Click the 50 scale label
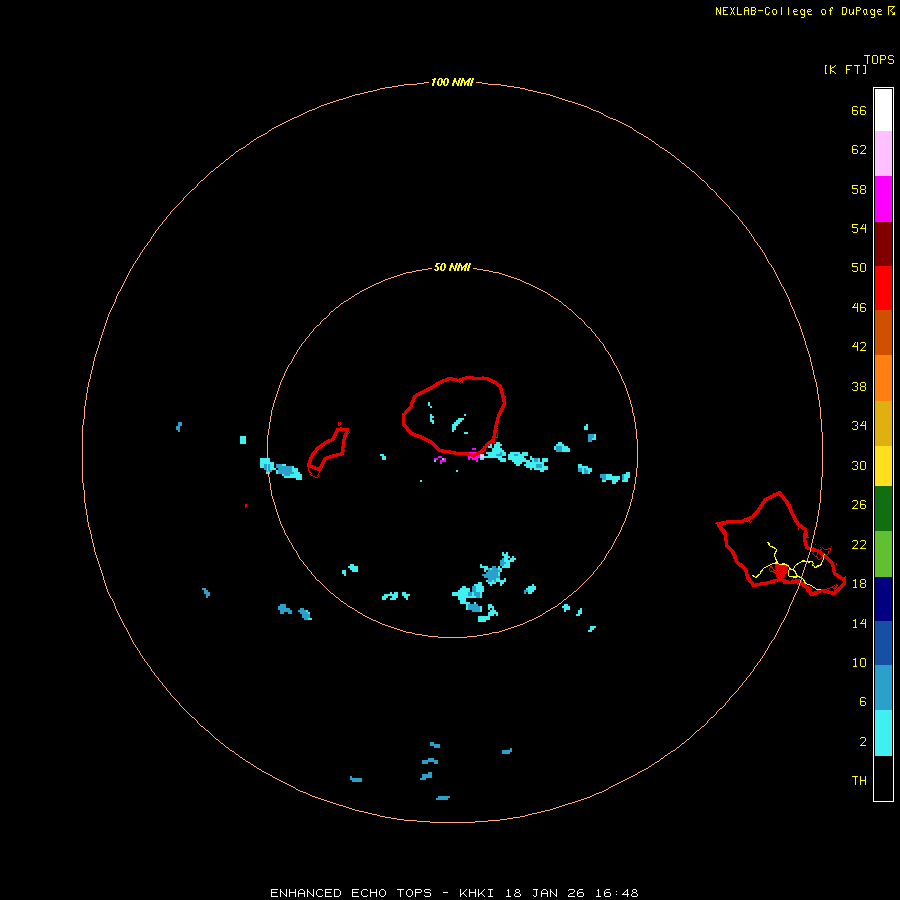 point(859,268)
